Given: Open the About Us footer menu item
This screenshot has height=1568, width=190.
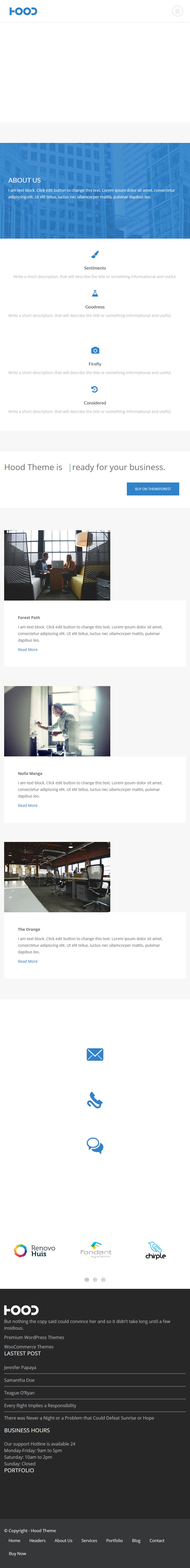Looking at the screenshot, I should [63, 1541].
